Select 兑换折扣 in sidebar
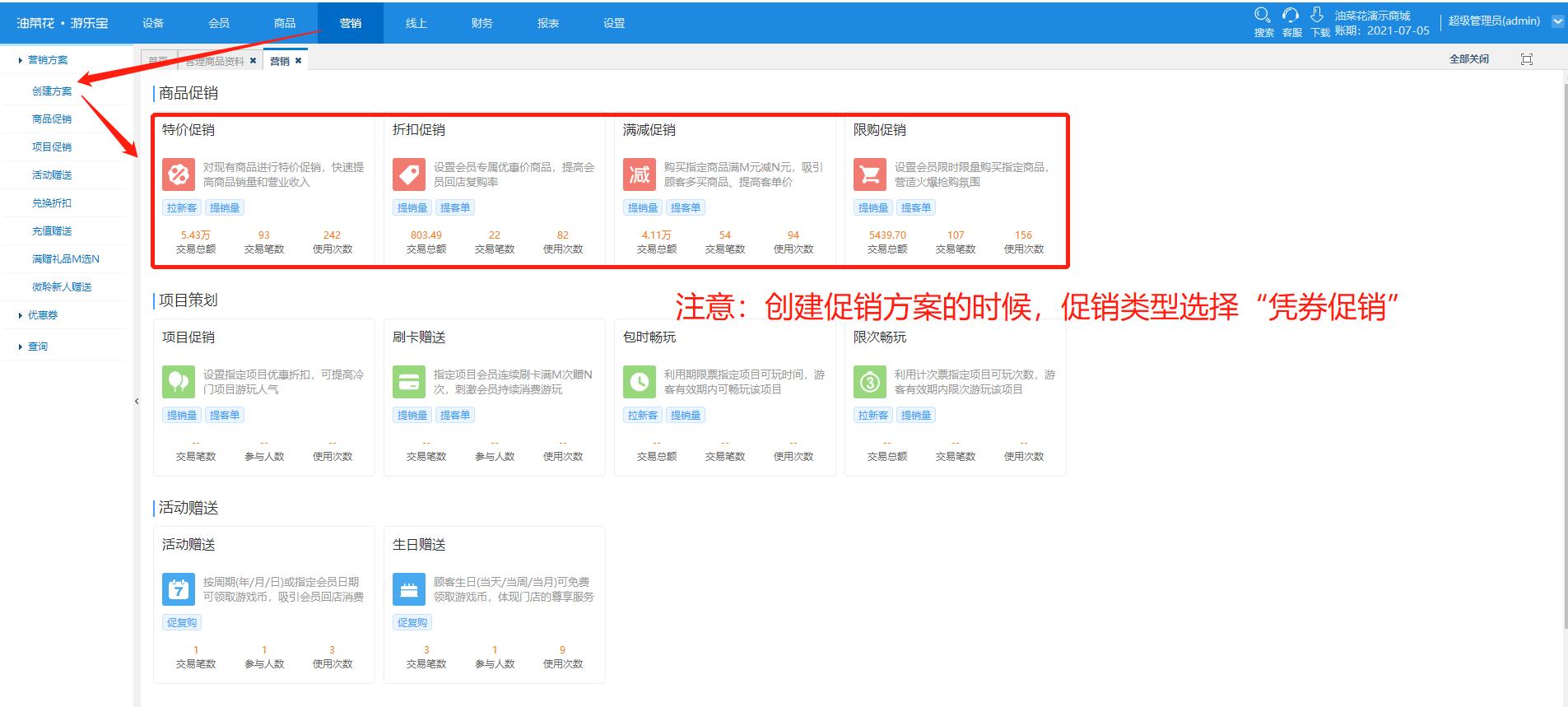1568x707 pixels. [52, 203]
